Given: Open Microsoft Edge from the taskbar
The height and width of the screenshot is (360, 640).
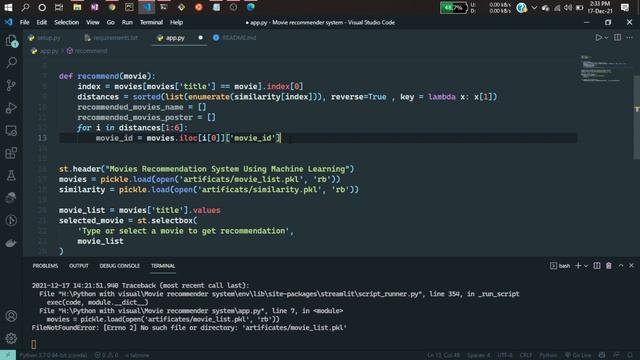Looking at the screenshot, I should click(251, 7).
